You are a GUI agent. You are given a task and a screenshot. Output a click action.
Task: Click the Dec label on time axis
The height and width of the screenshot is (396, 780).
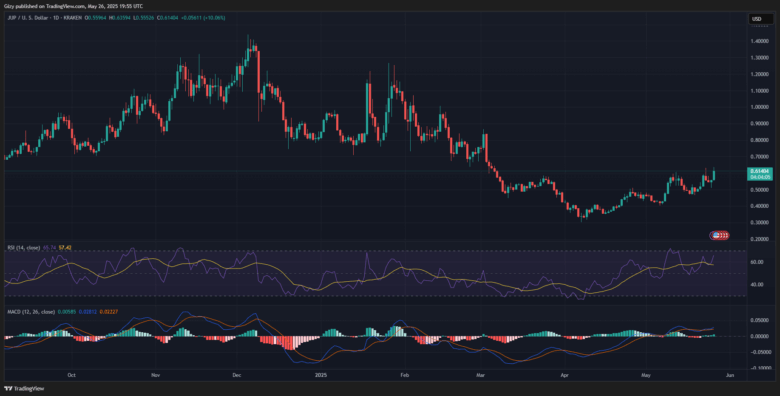(x=236, y=376)
